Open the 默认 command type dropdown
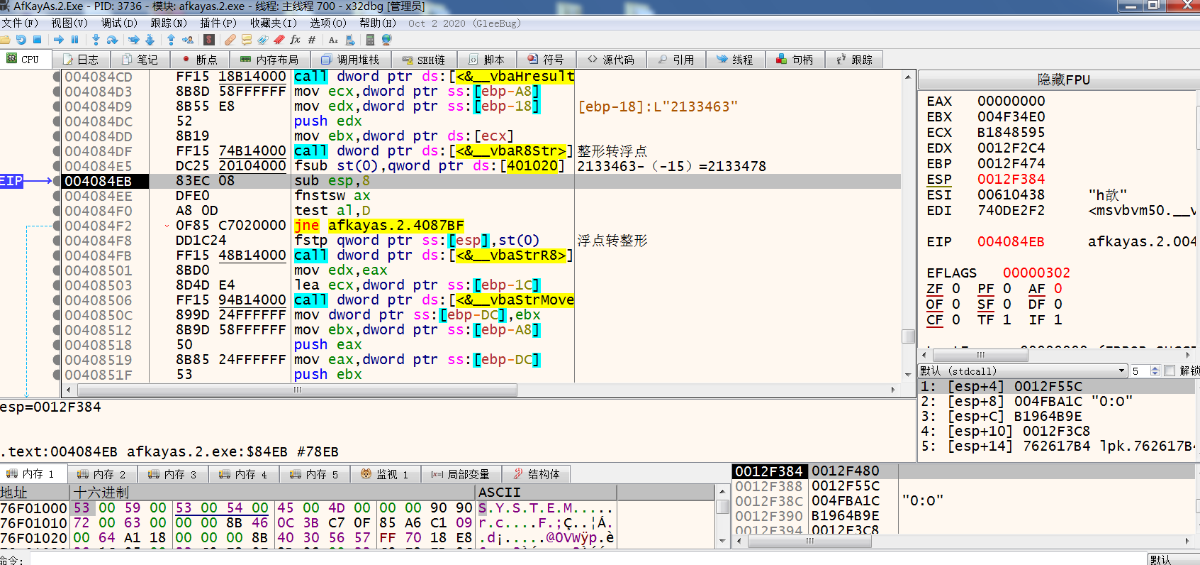1200x565 pixels. (1174, 559)
